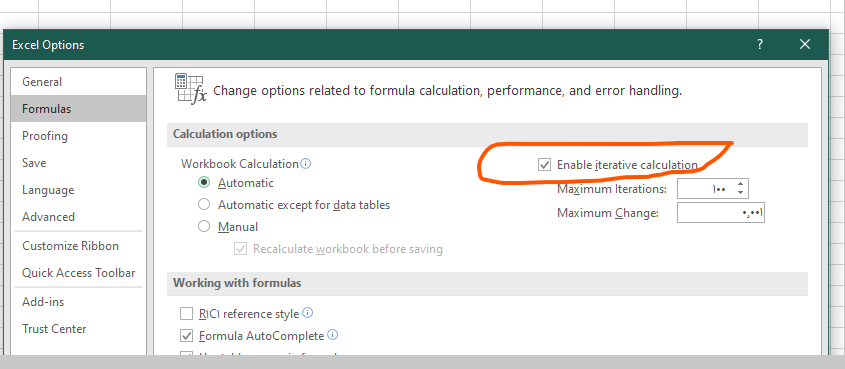This screenshot has height=369, width=845.
Task: Uncheck Formula AutoComplete checkbox
Action: click(186, 336)
